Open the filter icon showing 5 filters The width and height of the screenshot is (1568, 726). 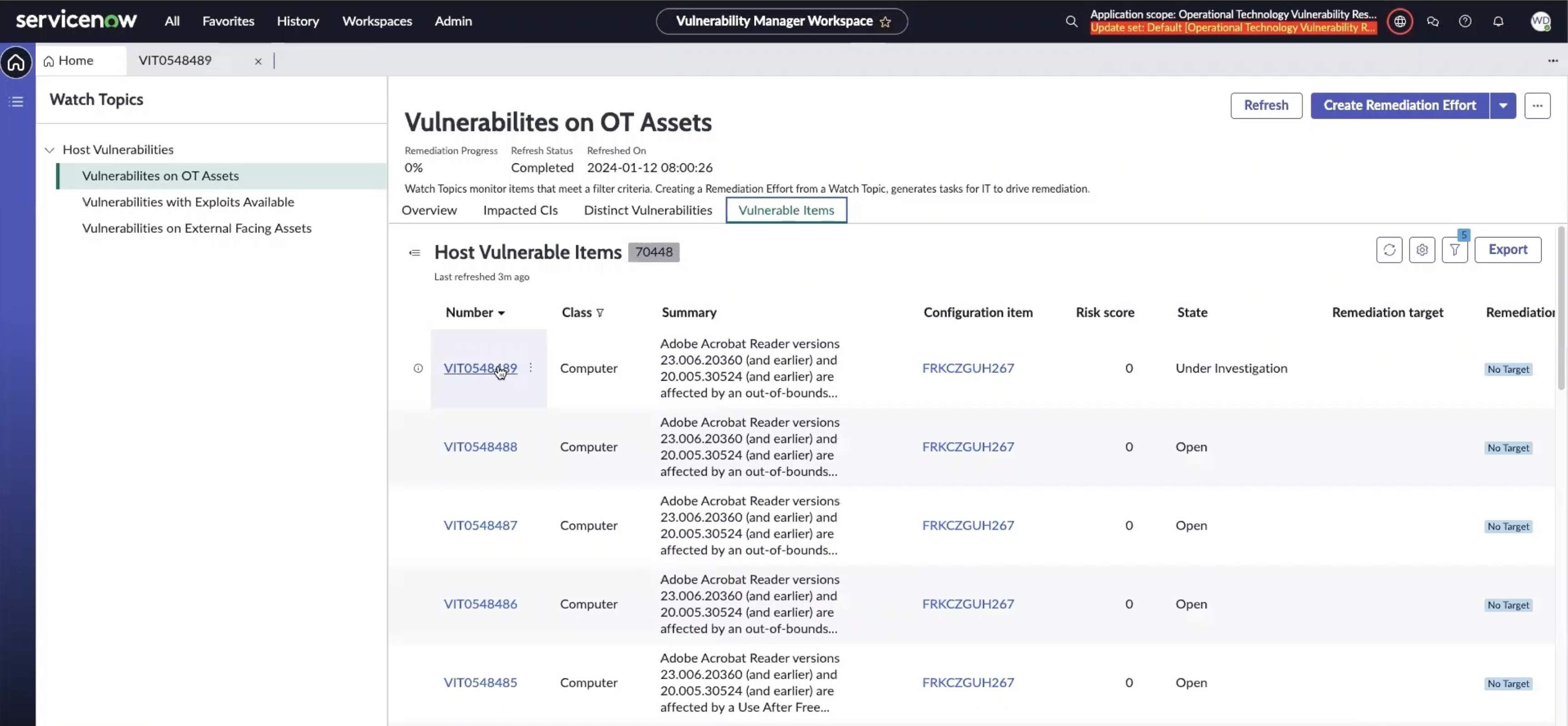(1455, 250)
